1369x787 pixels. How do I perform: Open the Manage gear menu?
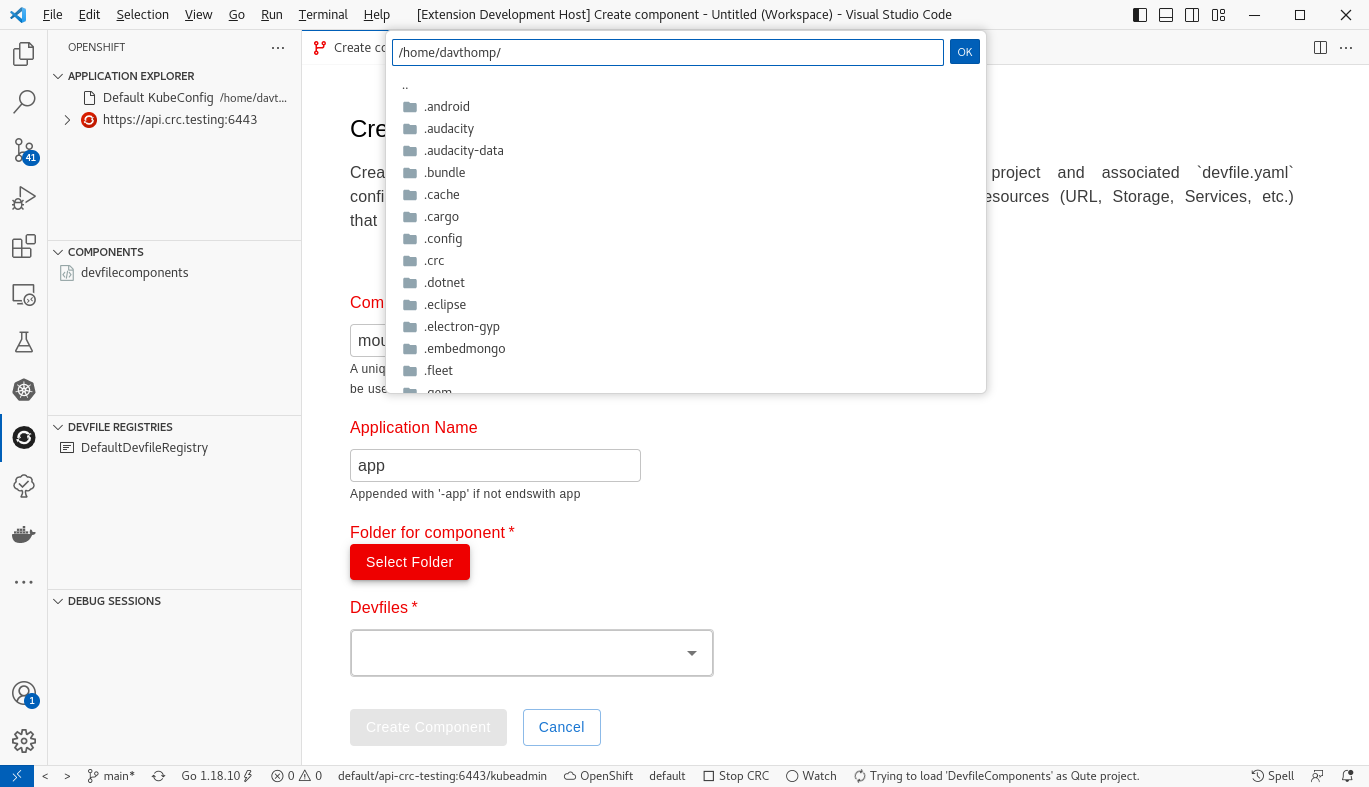24,741
